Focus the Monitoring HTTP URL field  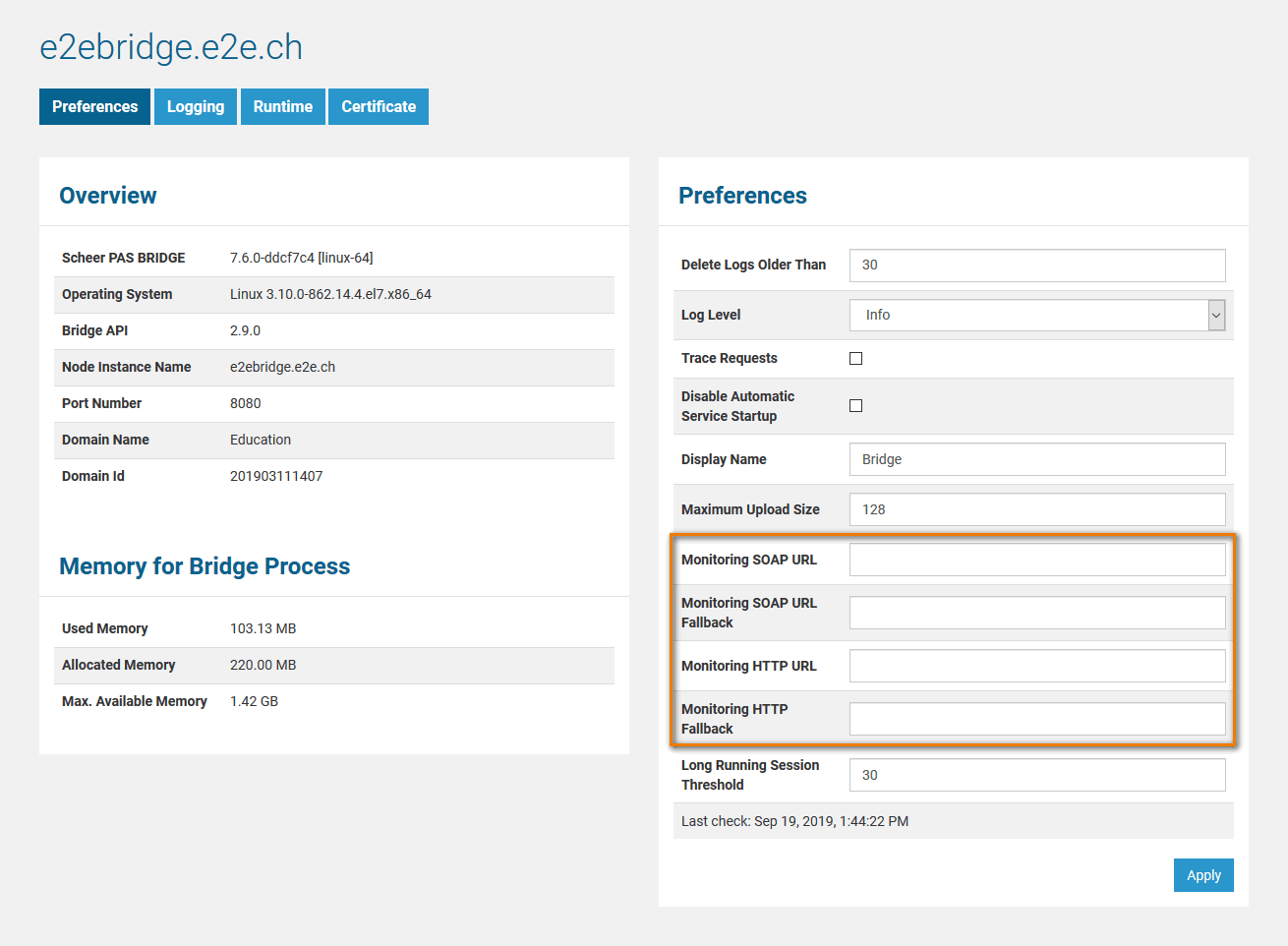1037,666
